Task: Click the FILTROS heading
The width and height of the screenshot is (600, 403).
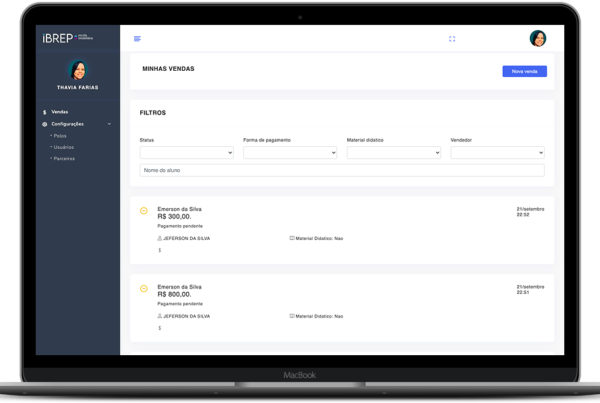Action: 153,113
